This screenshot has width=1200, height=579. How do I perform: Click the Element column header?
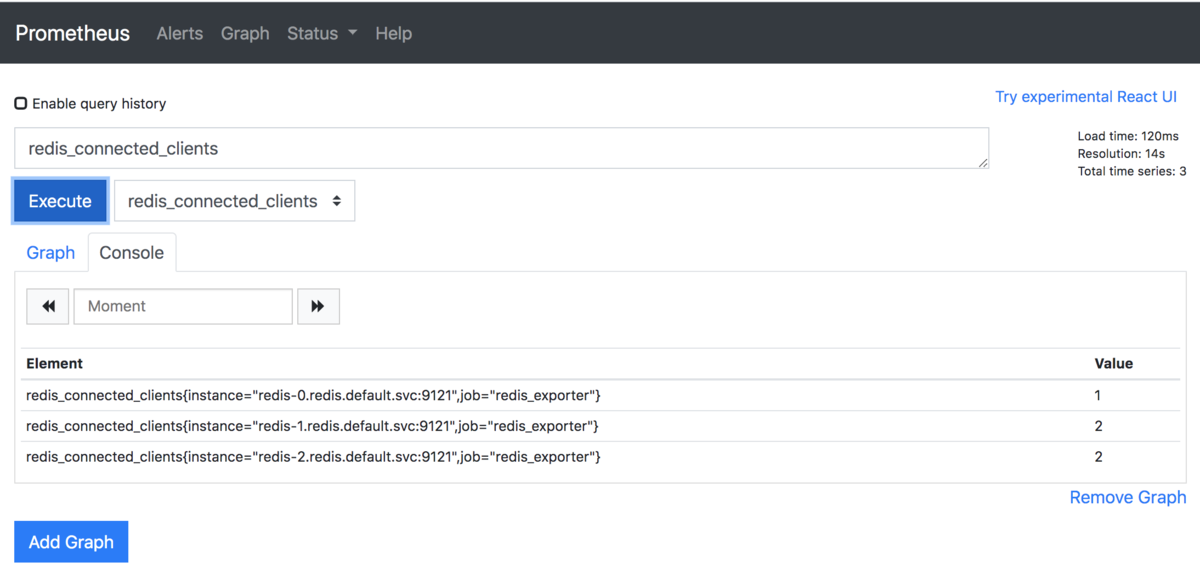[55, 363]
